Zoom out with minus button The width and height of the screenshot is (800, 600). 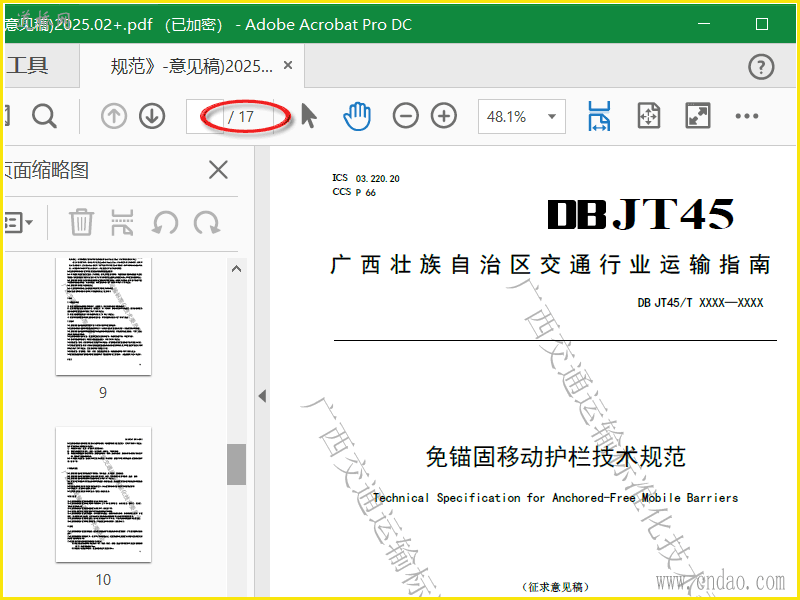tap(406, 116)
